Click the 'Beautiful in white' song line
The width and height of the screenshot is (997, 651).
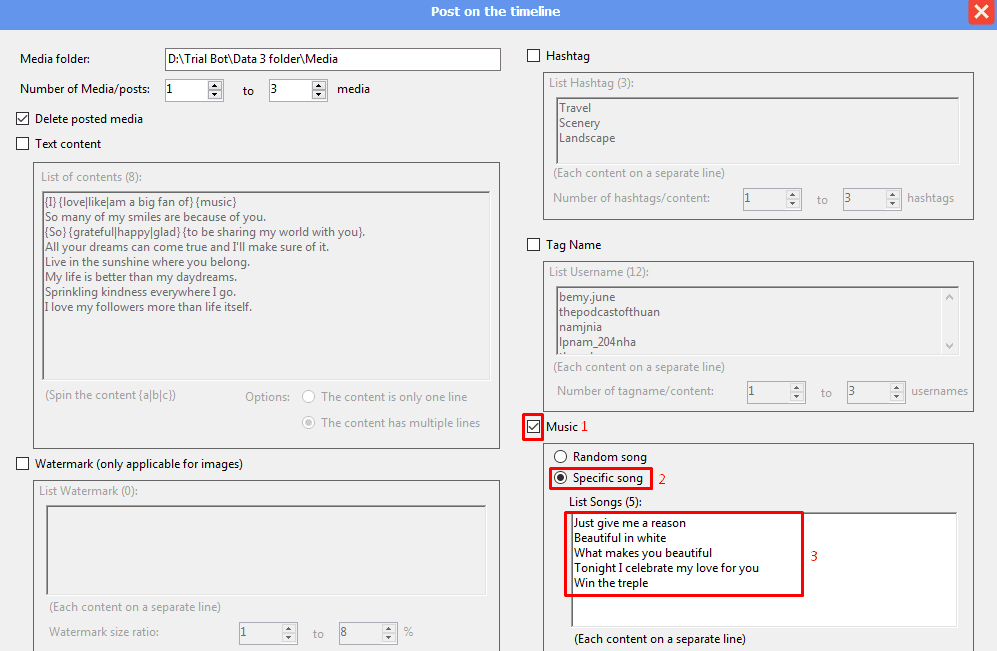coord(620,538)
